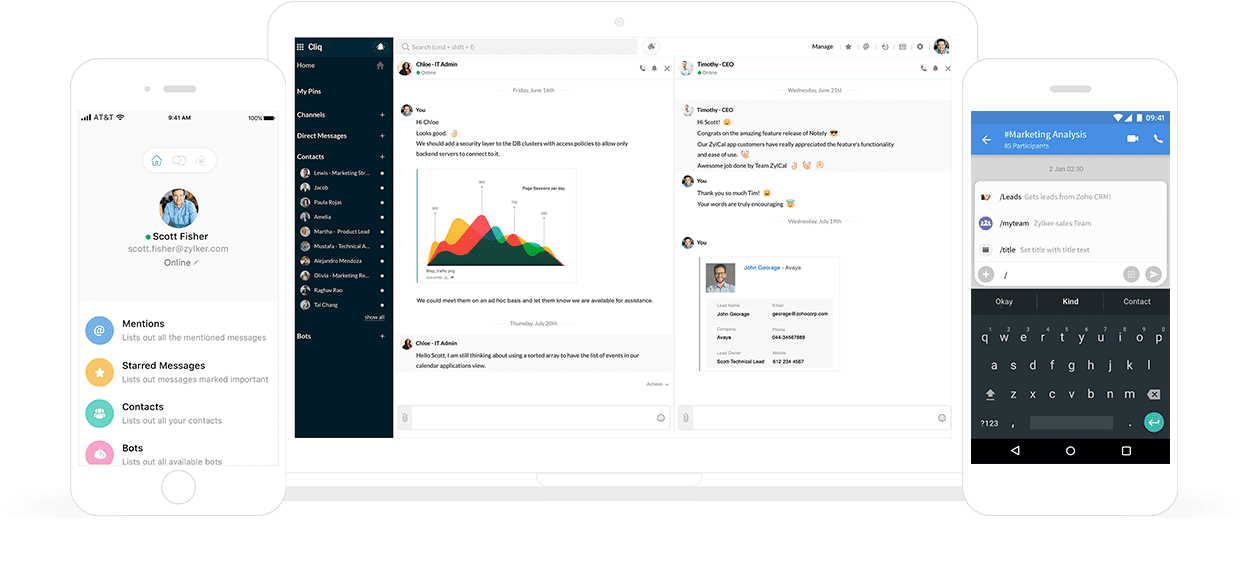
Task: Tap the plus button in Android message bar
Action: (986, 274)
